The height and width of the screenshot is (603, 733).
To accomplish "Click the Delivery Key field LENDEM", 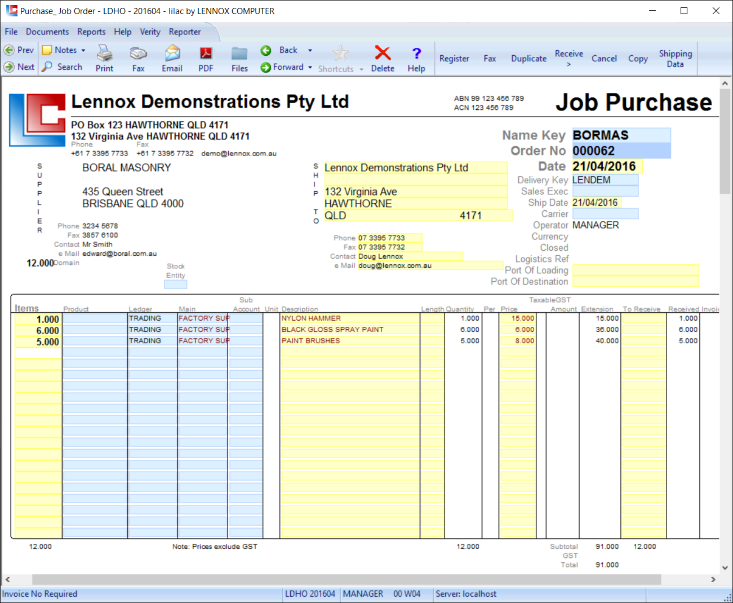I will pyautogui.click(x=605, y=180).
